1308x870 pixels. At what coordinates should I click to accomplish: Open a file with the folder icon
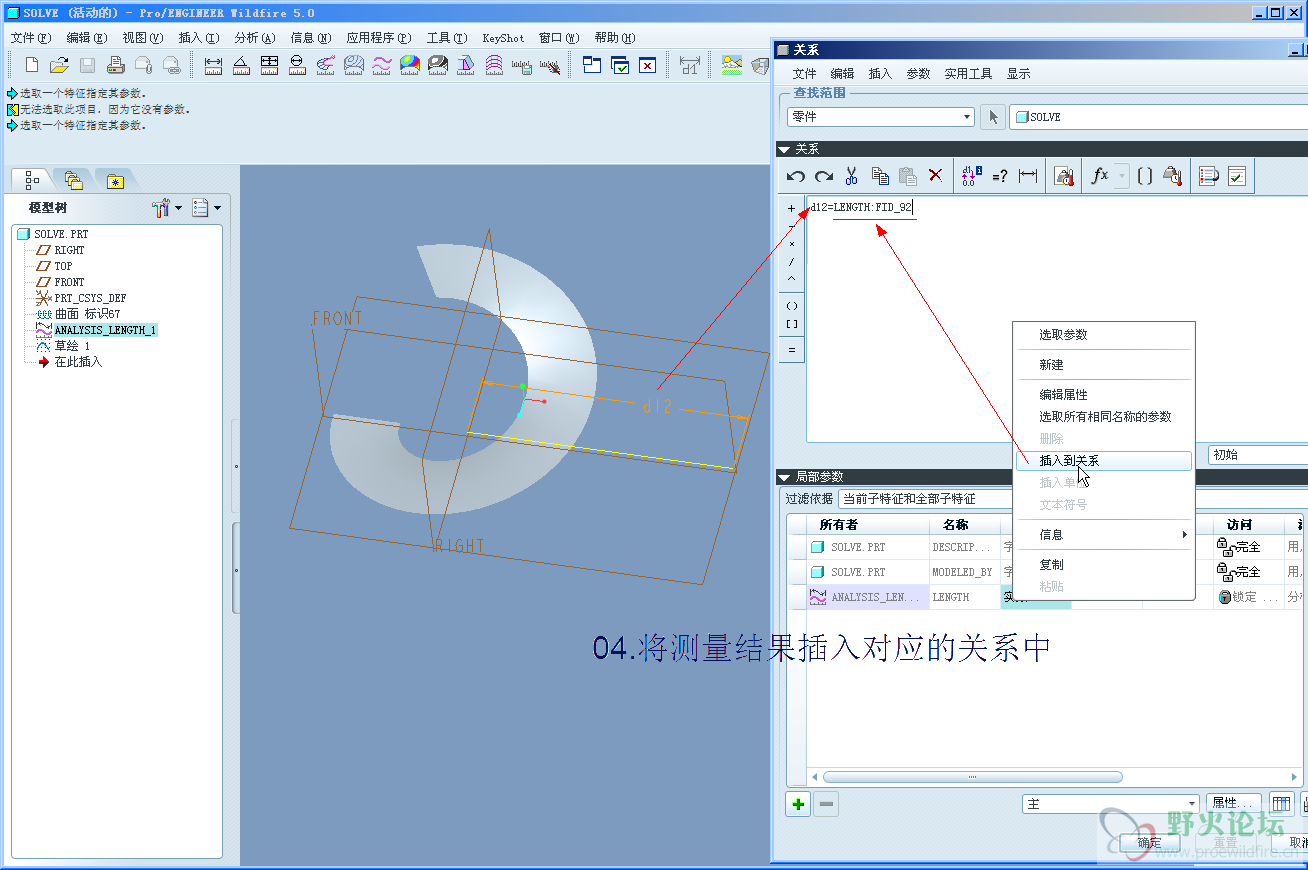tap(59, 65)
